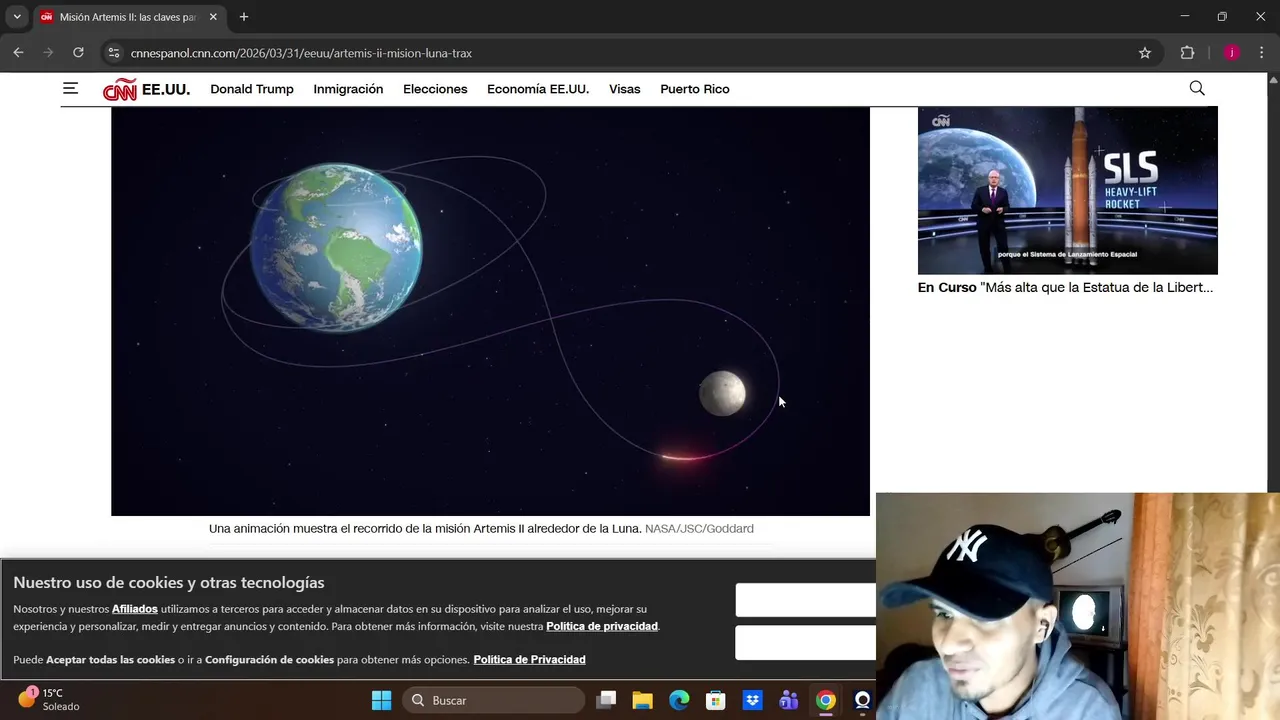Launch Microsoft Edge from the taskbar
1280x720 pixels.
coord(679,700)
